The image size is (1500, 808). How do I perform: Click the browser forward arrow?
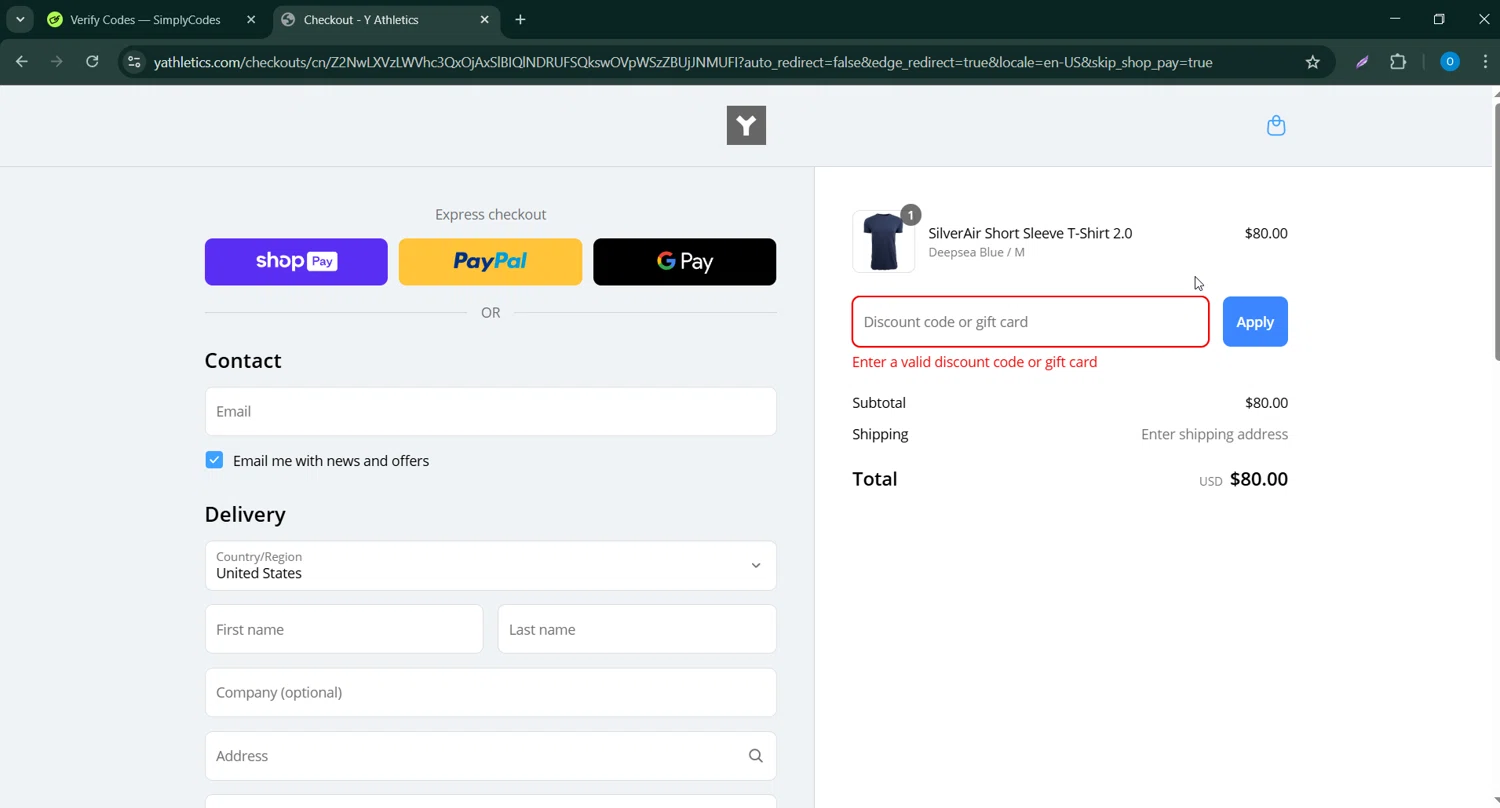tap(57, 62)
